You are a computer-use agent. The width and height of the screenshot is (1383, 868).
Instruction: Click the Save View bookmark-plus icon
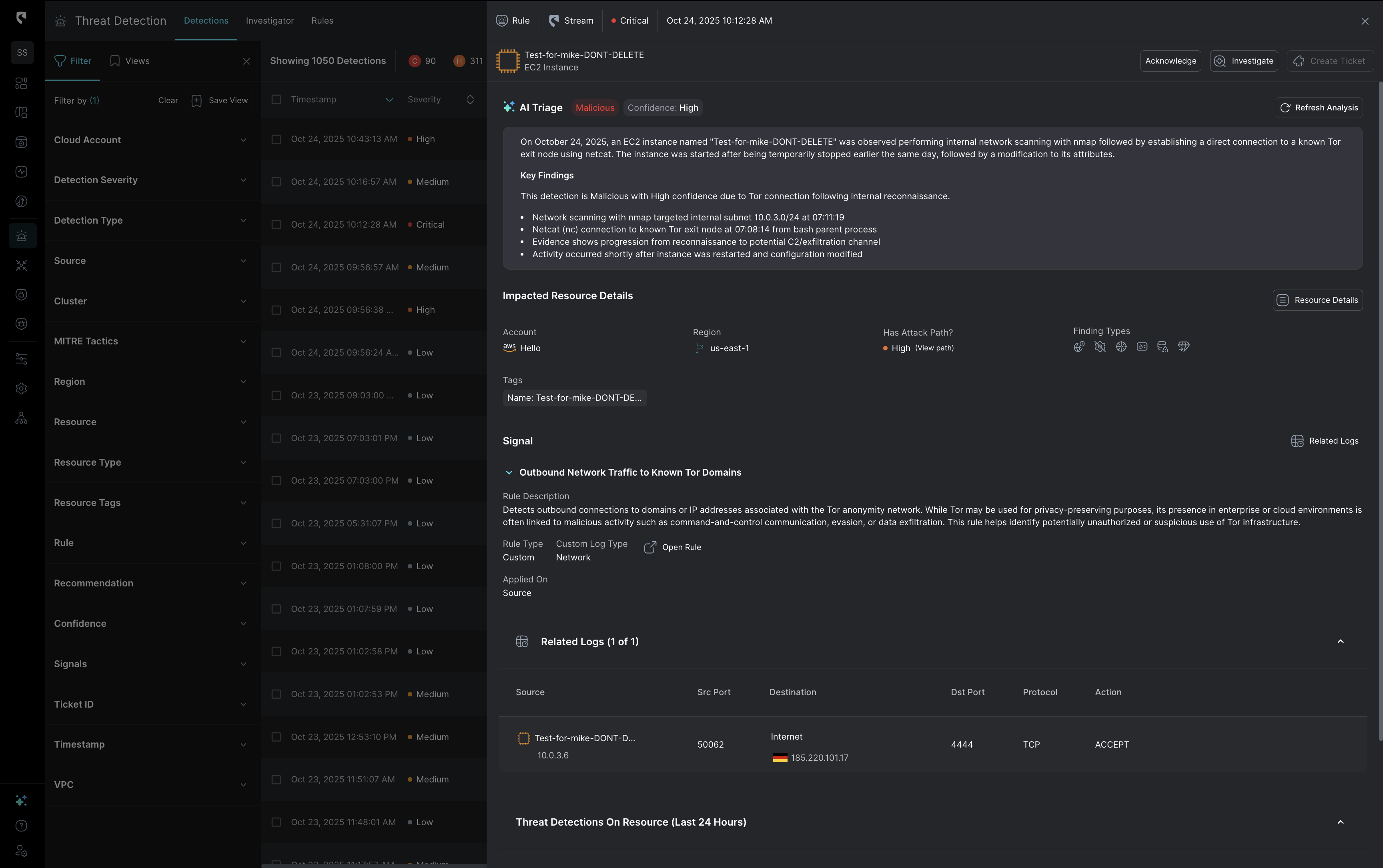click(196, 100)
